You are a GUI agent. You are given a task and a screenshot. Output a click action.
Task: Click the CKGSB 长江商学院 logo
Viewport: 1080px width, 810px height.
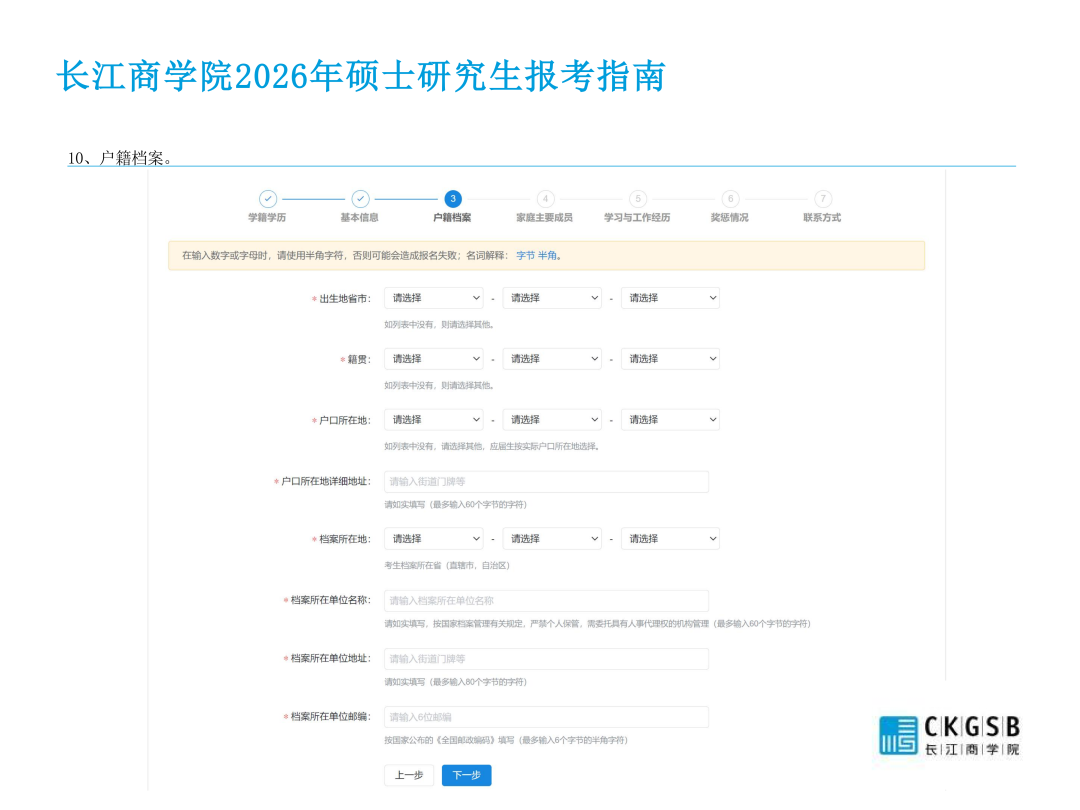coord(949,735)
